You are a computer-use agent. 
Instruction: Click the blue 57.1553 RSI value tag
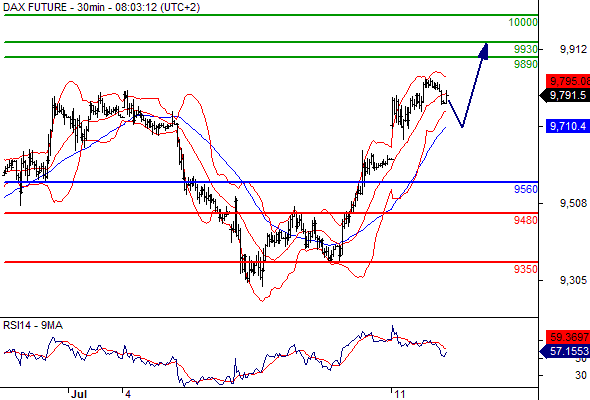(x=565, y=351)
